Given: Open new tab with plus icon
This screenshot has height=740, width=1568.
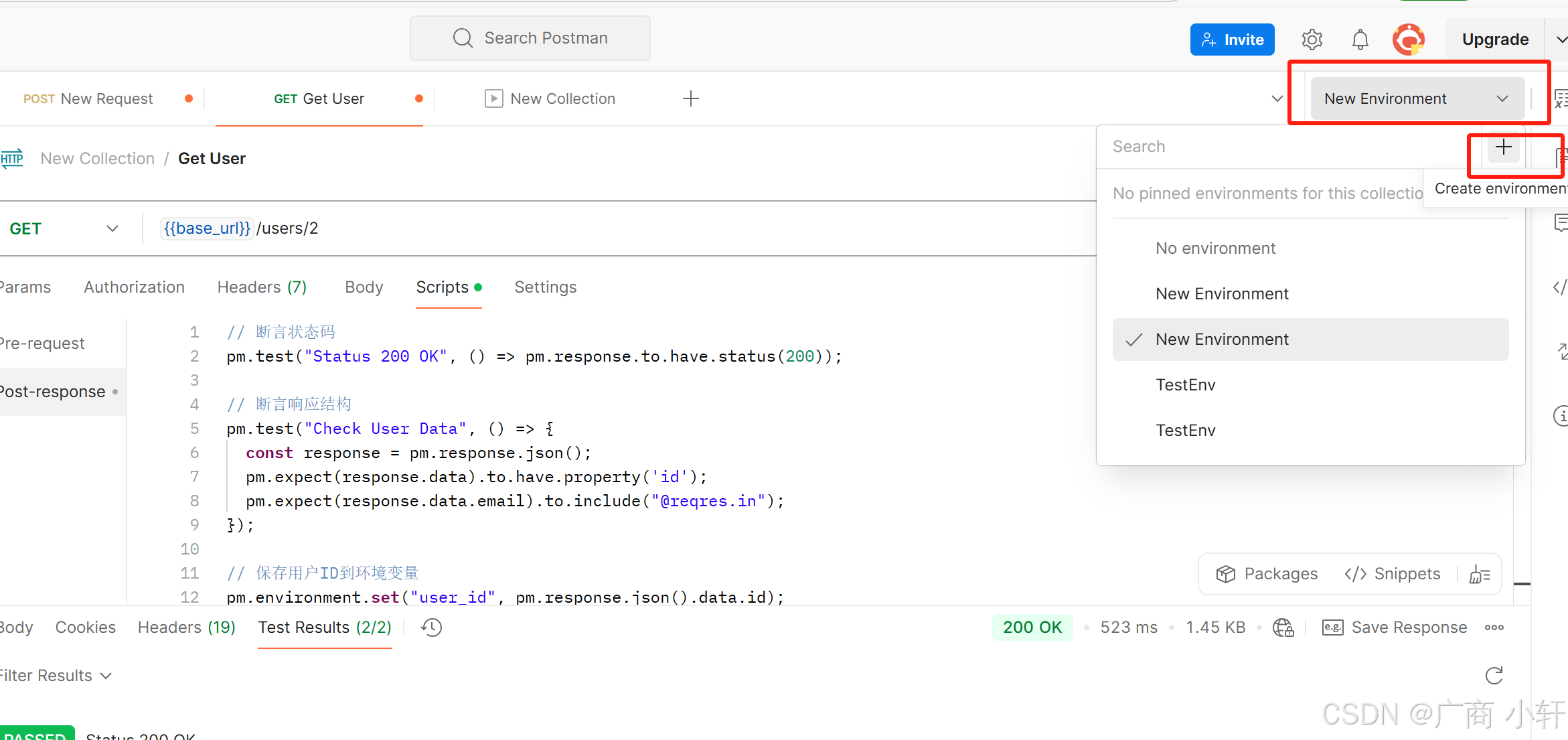Looking at the screenshot, I should coord(690,99).
